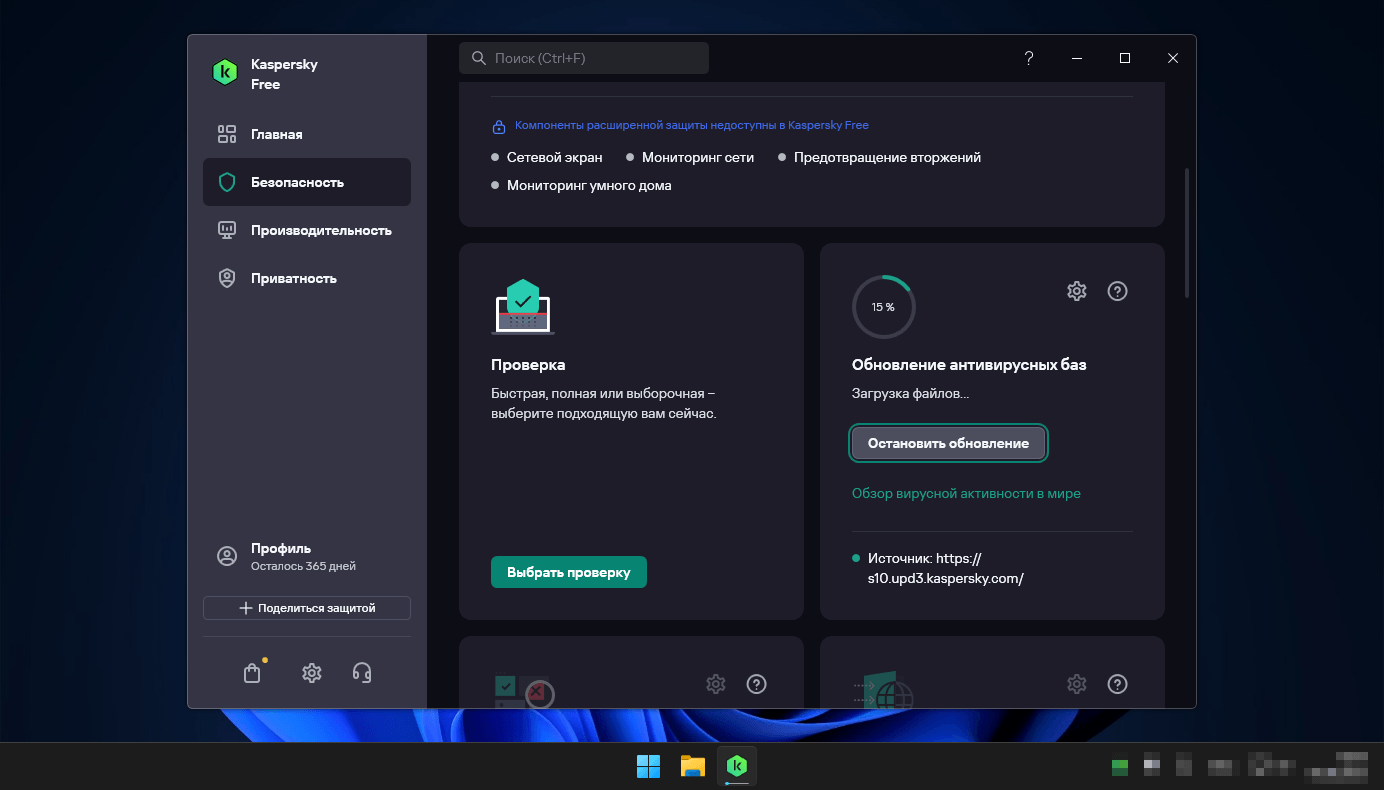Viewport: 1384px width, 790px height.
Task: Click the Проверка card title
Action: pyautogui.click(x=528, y=365)
